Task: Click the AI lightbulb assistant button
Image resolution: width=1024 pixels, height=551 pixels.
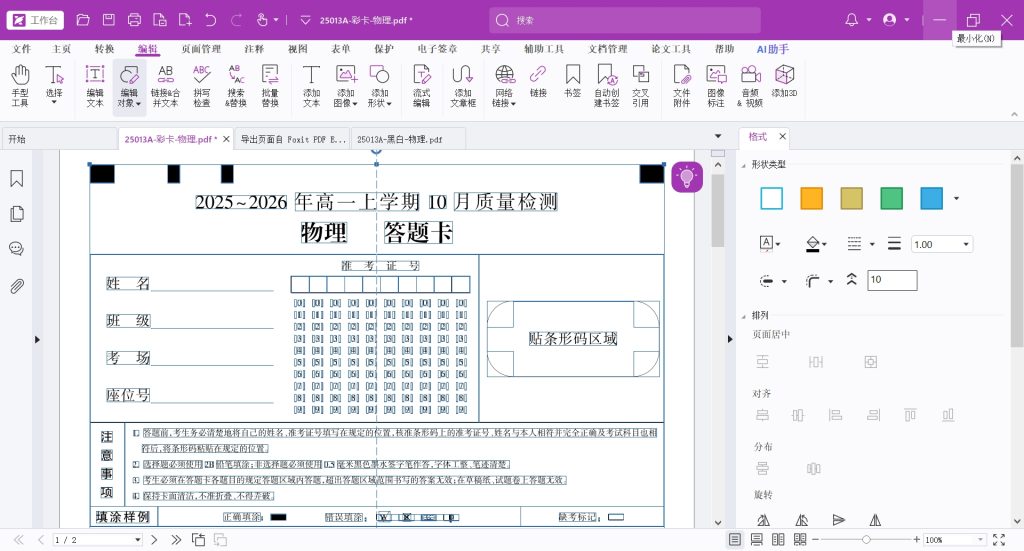Action: pyautogui.click(x=687, y=177)
